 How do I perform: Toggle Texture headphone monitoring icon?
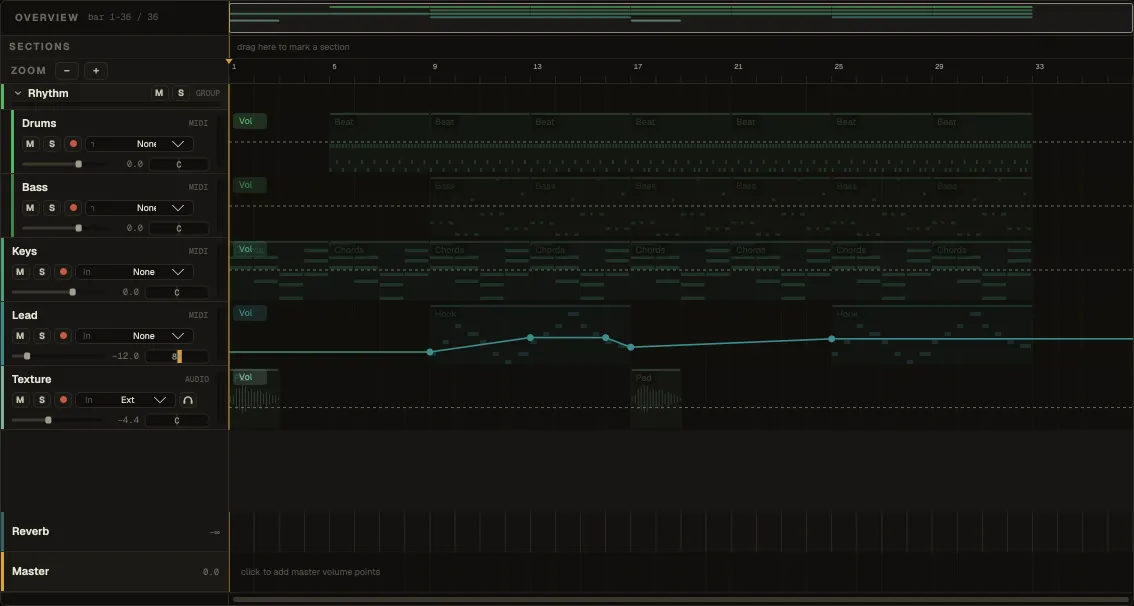(187, 400)
